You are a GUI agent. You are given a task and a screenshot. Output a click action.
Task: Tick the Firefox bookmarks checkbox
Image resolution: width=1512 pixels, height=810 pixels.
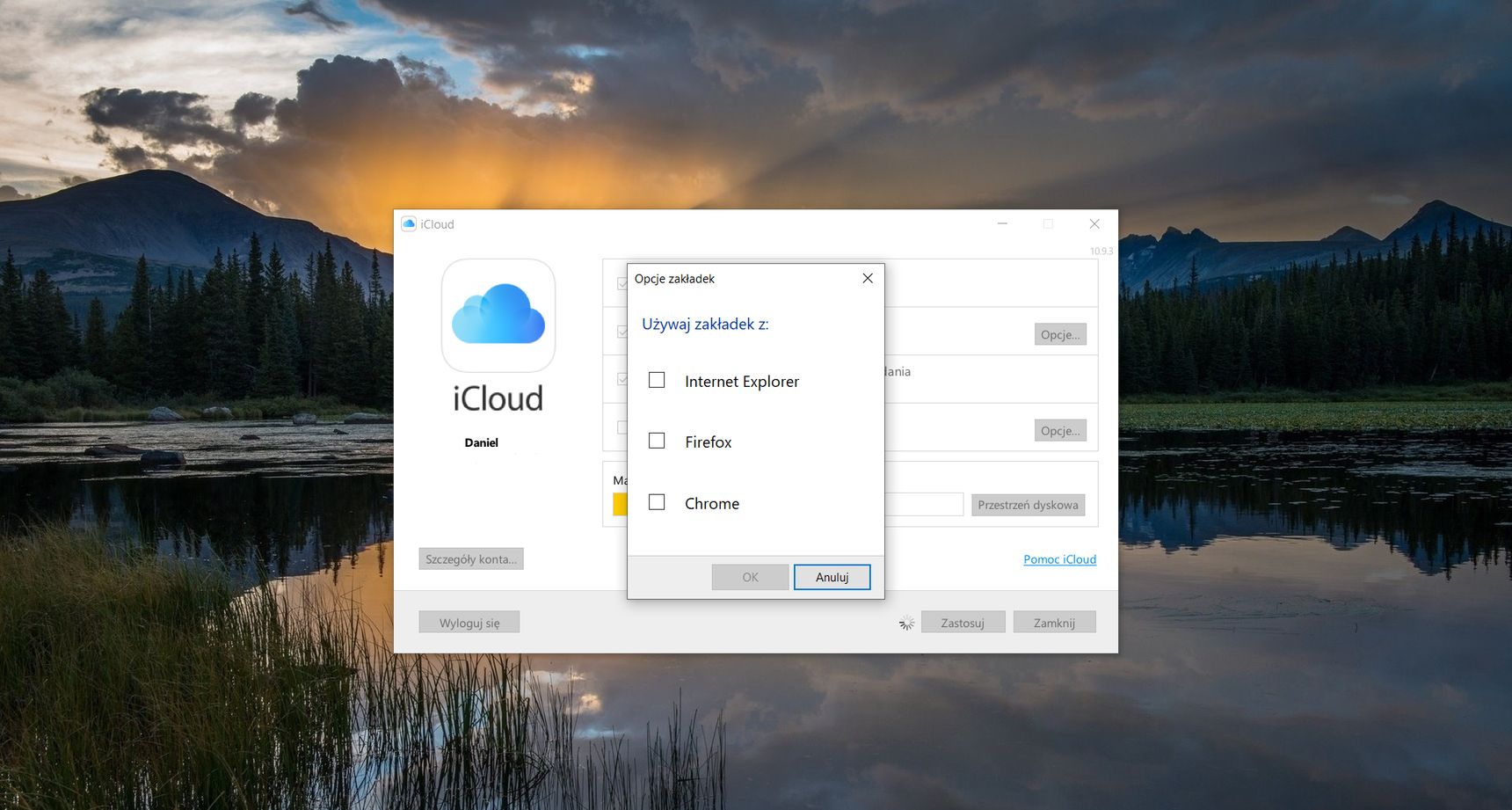[x=657, y=441]
